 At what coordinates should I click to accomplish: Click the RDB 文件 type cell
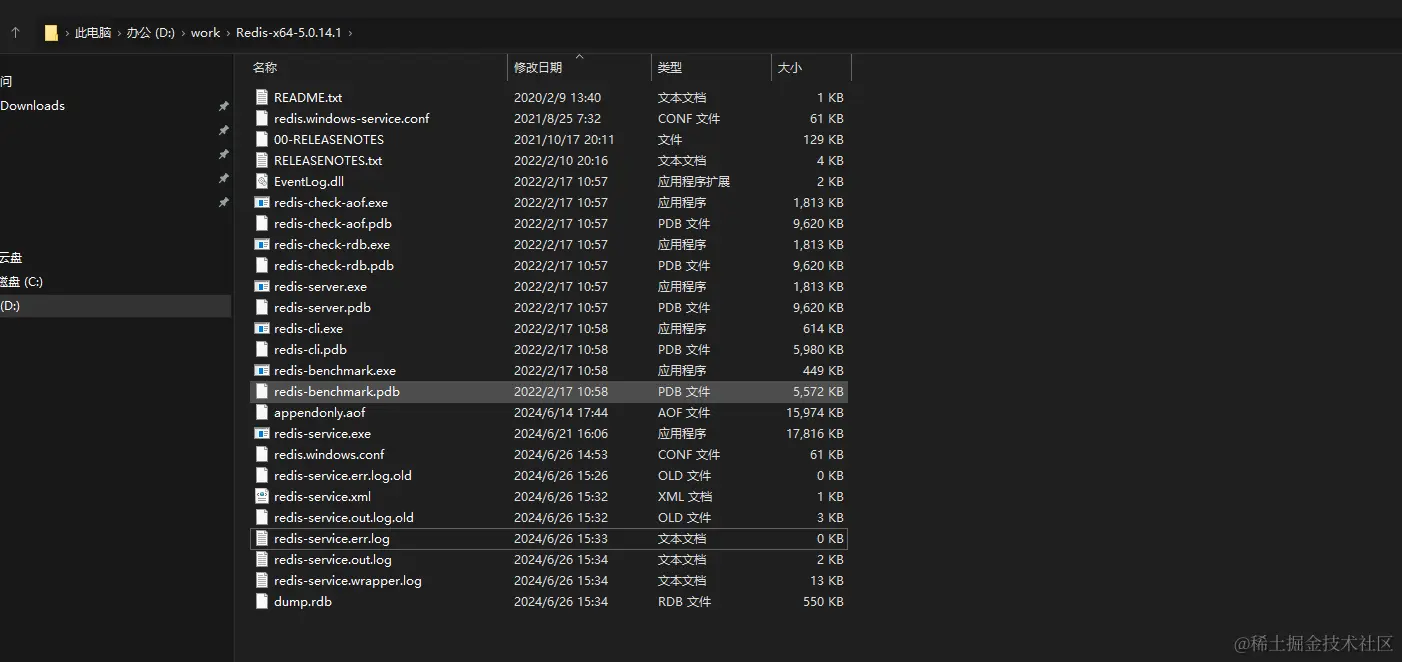pos(684,601)
